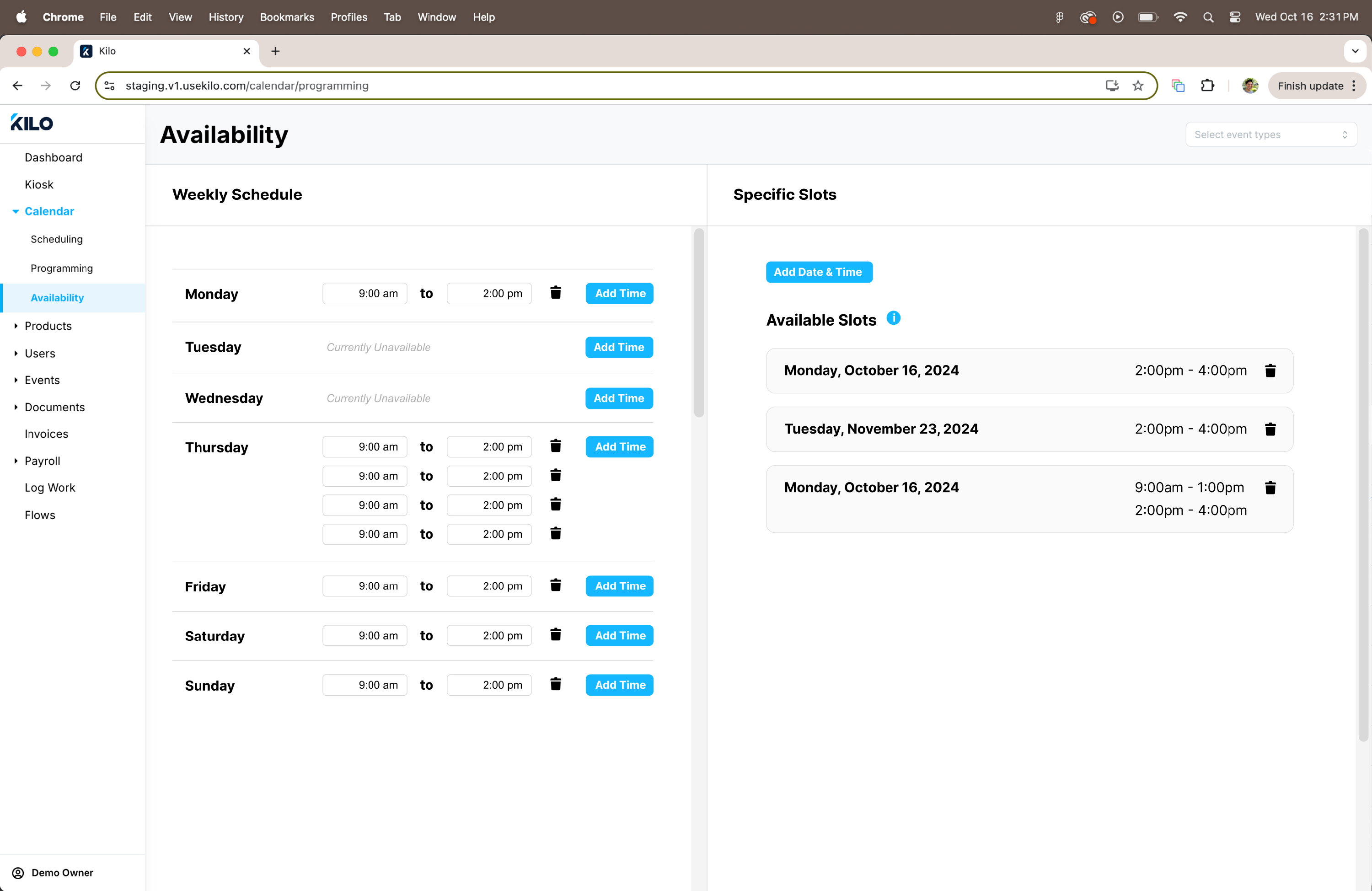The height and width of the screenshot is (891, 1372).
Task: Open the Kiosk page
Action: (x=39, y=184)
